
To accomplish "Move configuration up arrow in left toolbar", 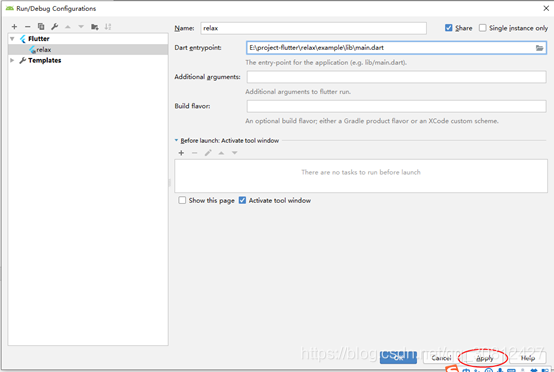I will 68,27.
